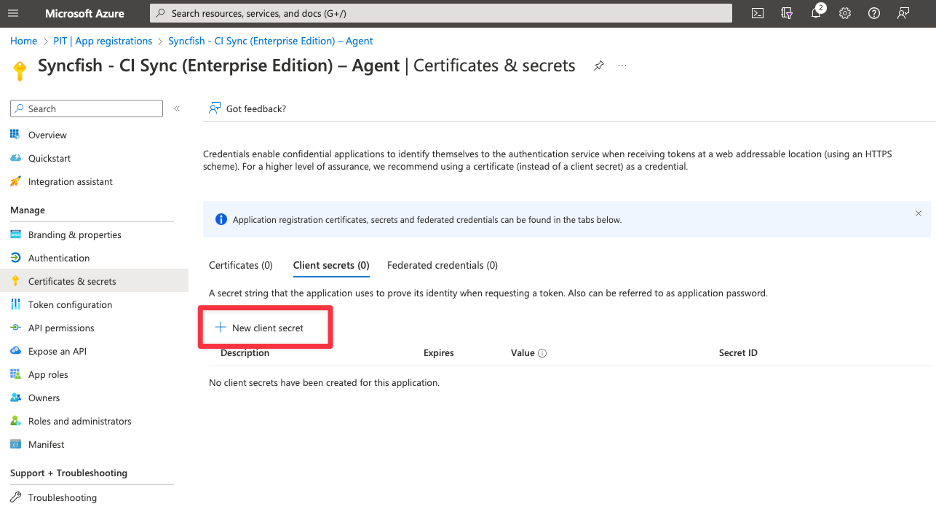936x510 pixels.
Task: Open the portal settings gear
Action: pos(845,13)
